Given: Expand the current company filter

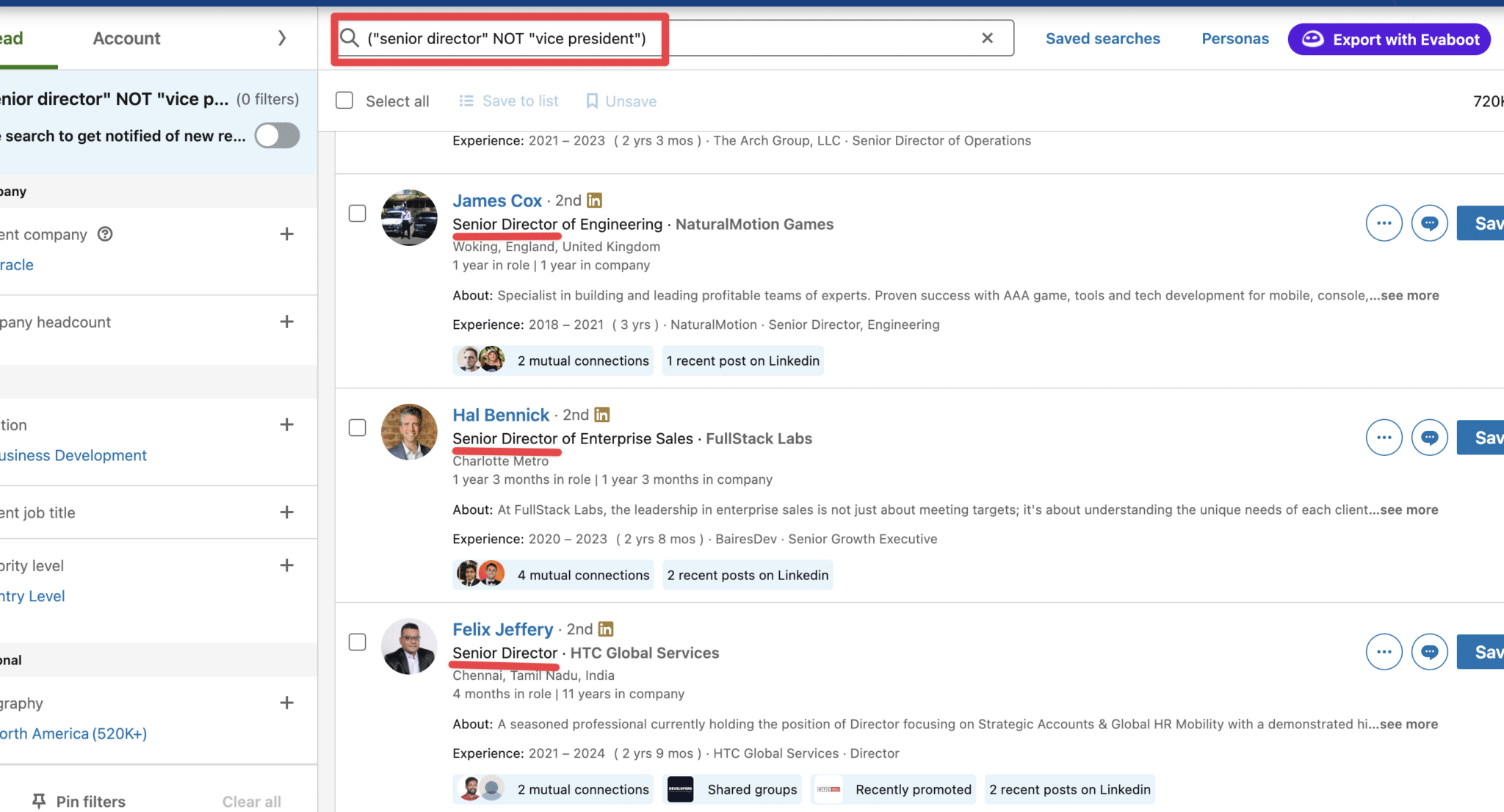Looking at the screenshot, I should 286,233.
